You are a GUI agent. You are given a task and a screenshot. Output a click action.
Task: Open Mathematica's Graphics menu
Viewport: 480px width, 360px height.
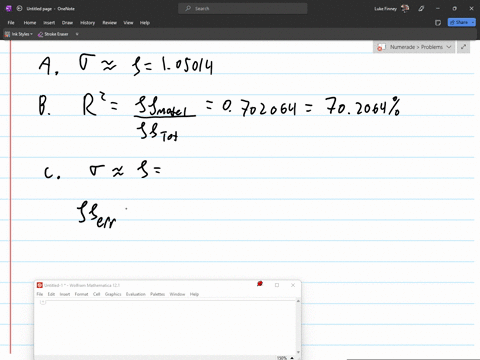click(x=113, y=294)
